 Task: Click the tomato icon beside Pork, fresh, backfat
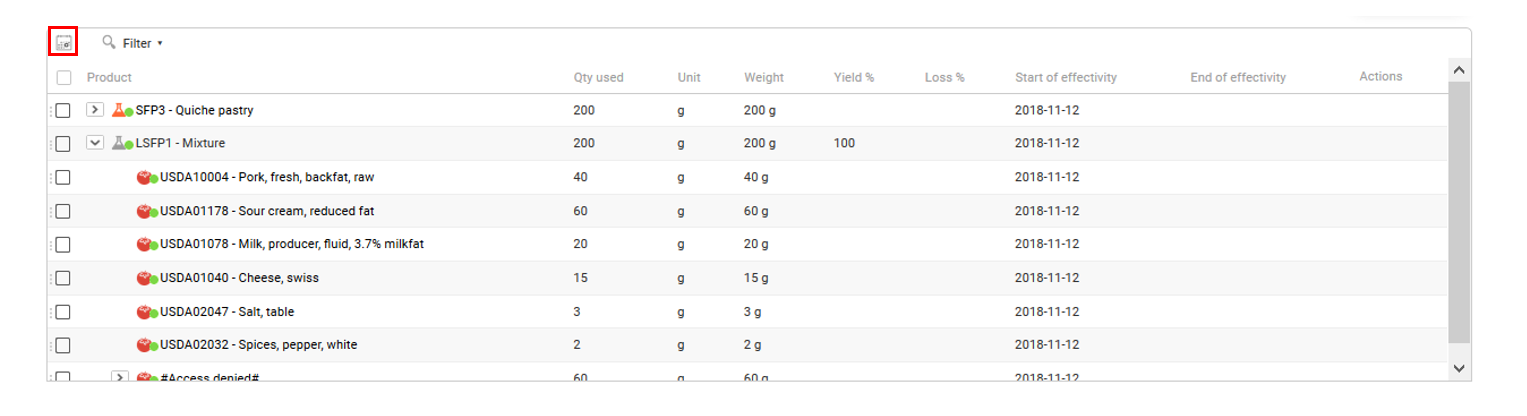click(x=144, y=177)
